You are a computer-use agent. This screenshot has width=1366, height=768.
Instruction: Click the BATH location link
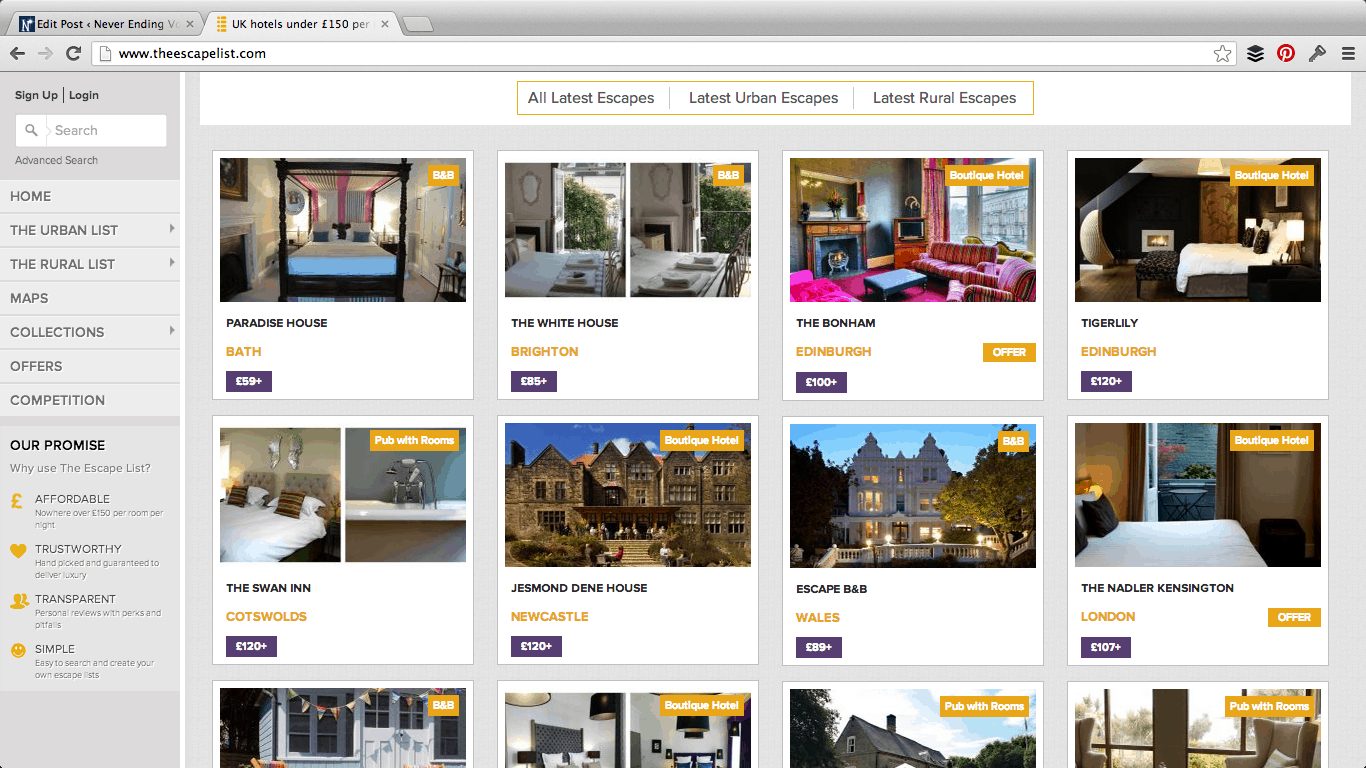pyautogui.click(x=244, y=352)
